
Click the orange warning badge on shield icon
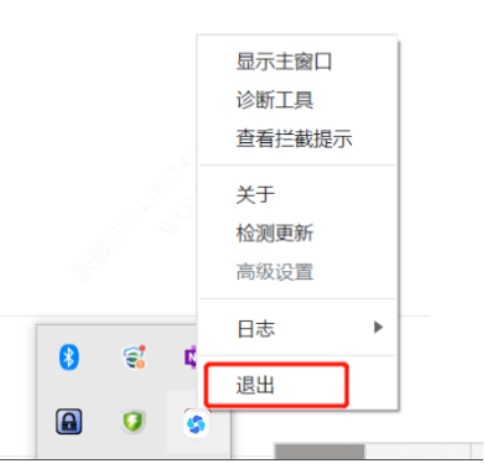[140, 364]
